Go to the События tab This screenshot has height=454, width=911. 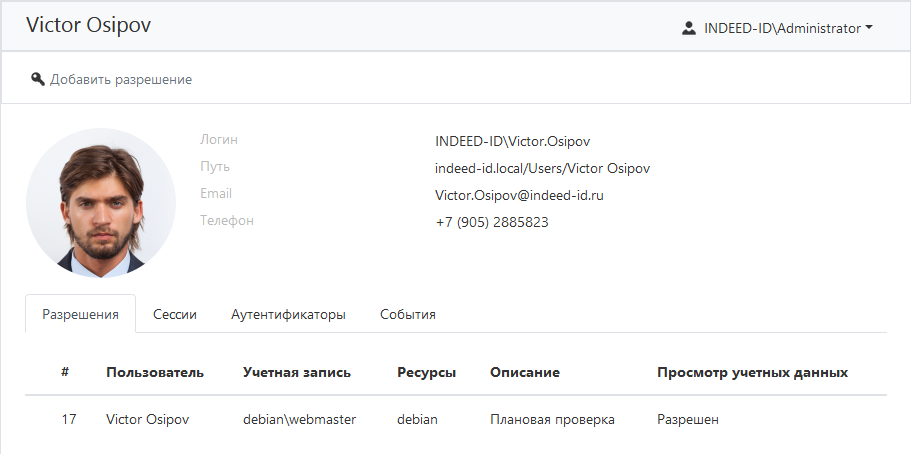(x=407, y=314)
